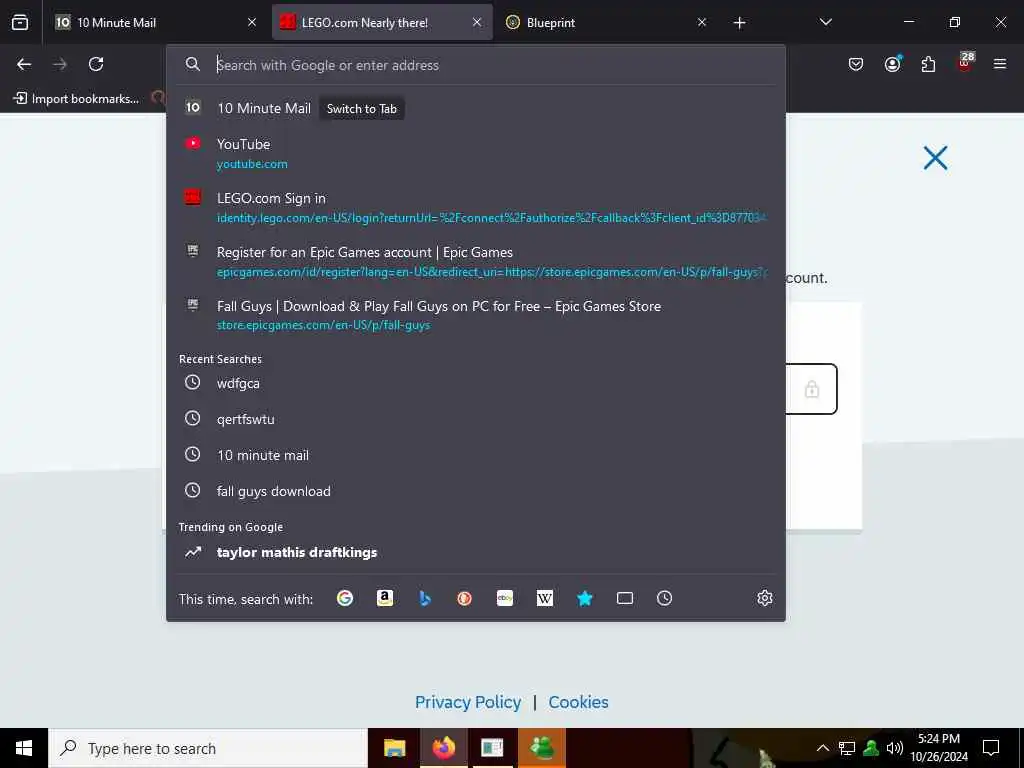Search this time with Bing

point(424,598)
